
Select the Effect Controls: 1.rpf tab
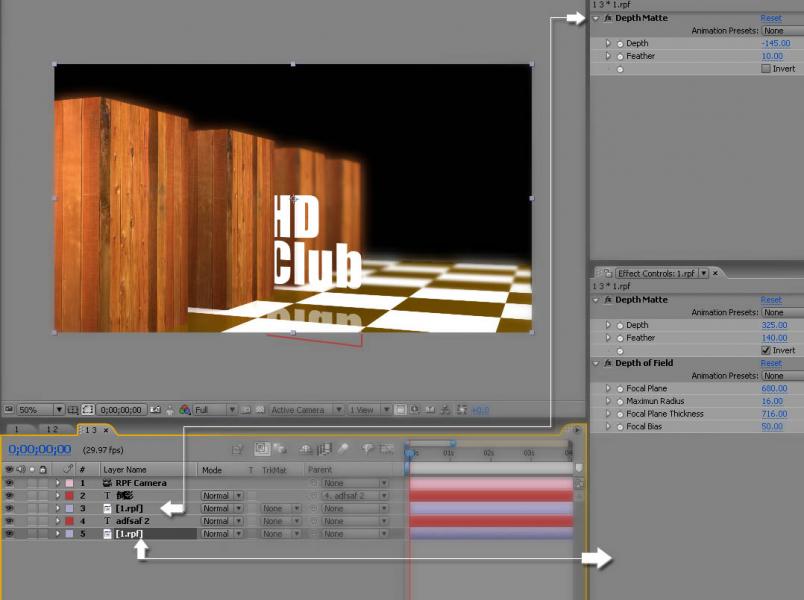pyautogui.click(x=657, y=273)
